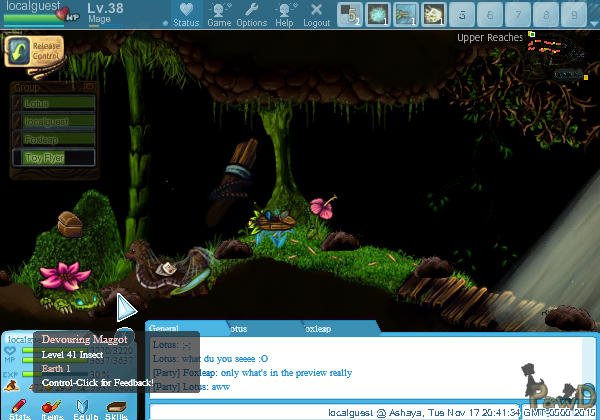Select localguest in the Group panel

pos(54,121)
